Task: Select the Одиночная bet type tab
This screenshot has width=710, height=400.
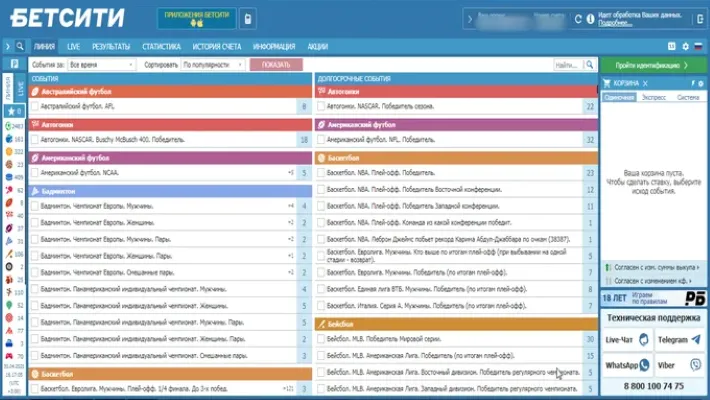Action: (x=619, y=97)
